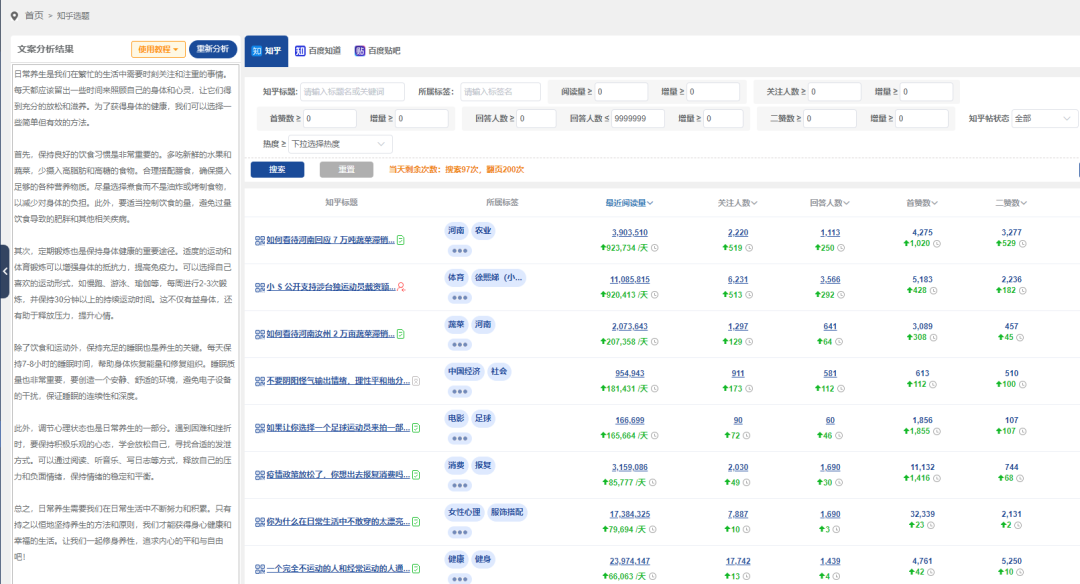Viewport: 1080px width, 584px height.
Task: Click the document icon after 疫情政策放松了 title
Action: [x=416, y=474]
